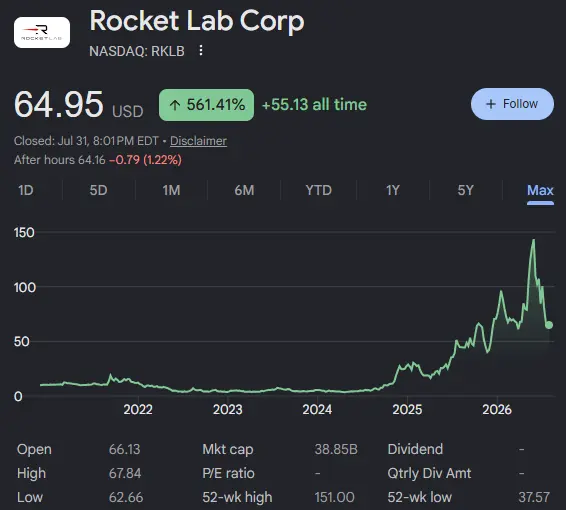
Task: Select the 6M time range
Action: 244,190
